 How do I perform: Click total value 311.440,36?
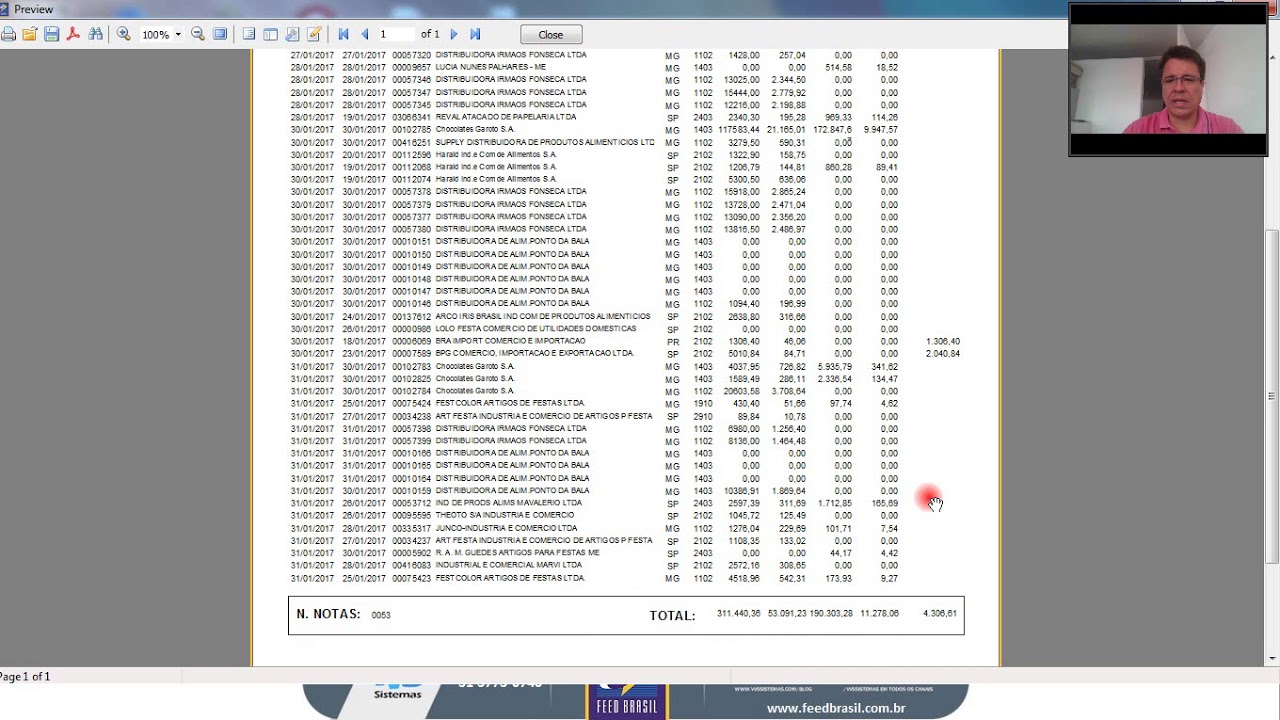[739, 613]
